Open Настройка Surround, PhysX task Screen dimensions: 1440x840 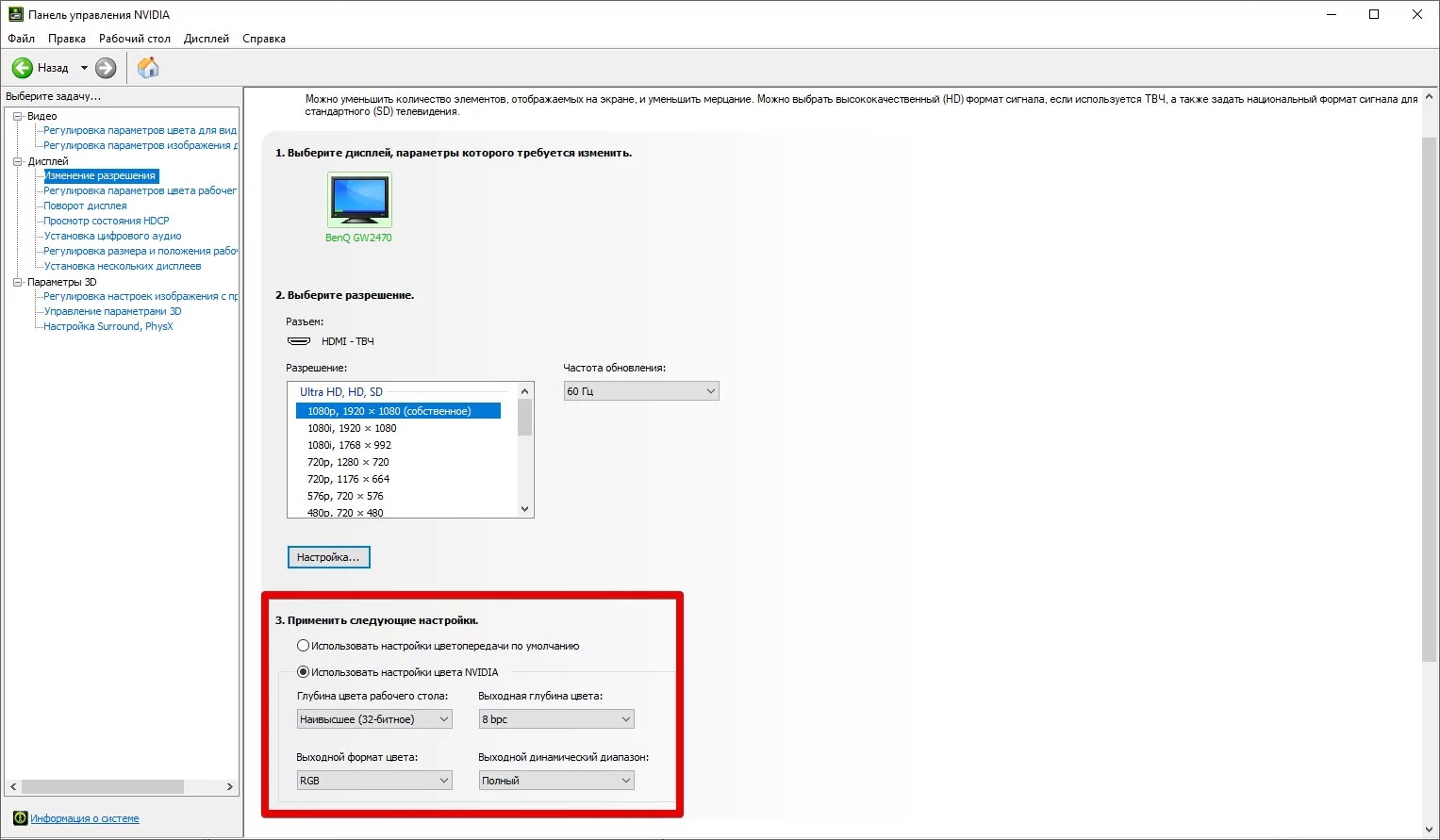coord(108,327)
